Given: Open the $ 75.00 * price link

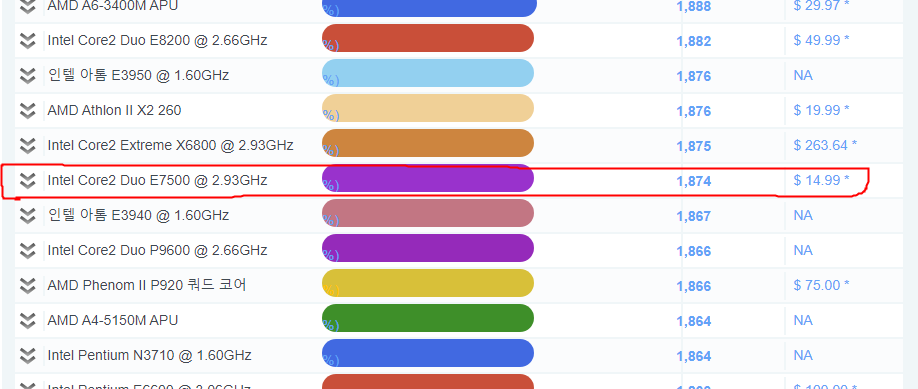Looking at the screenshot, I should [821, 285].
